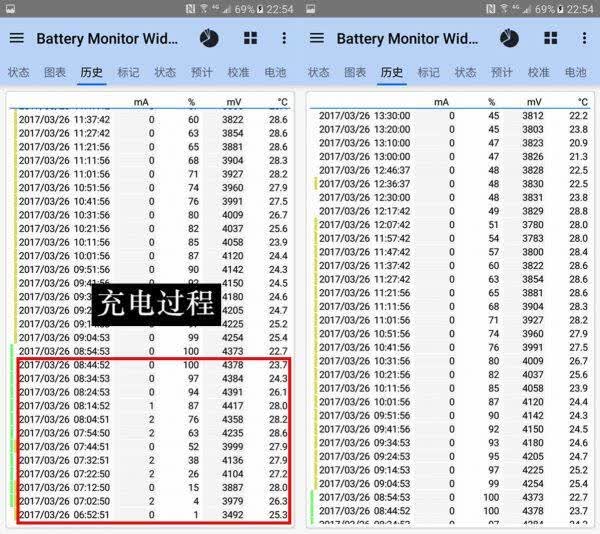Open grid view icon in right toolbar
Screen dimensions: 600x534
(551, 38)
